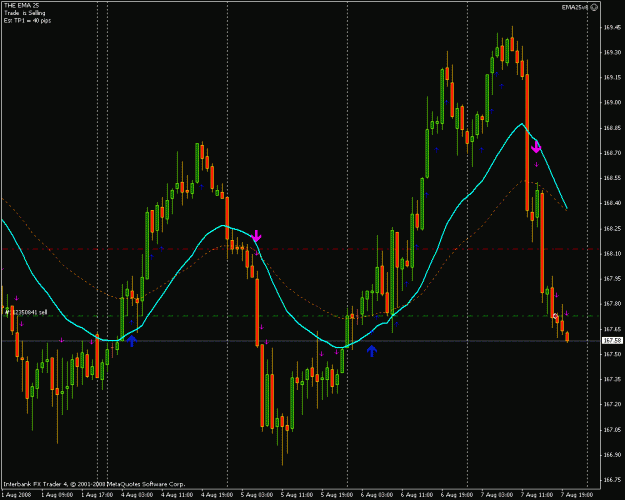Click the '4 Aug 19:00' time axis label
625x500 pixels.
click(217, 495)
